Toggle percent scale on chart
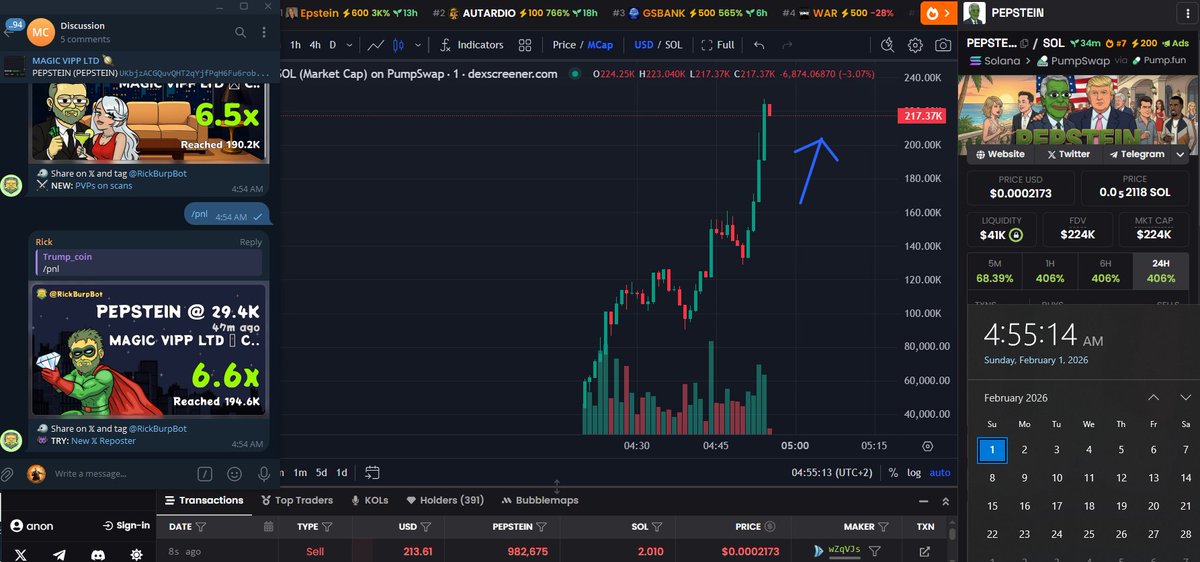1200x562 pixels. [x=893, y=472]
